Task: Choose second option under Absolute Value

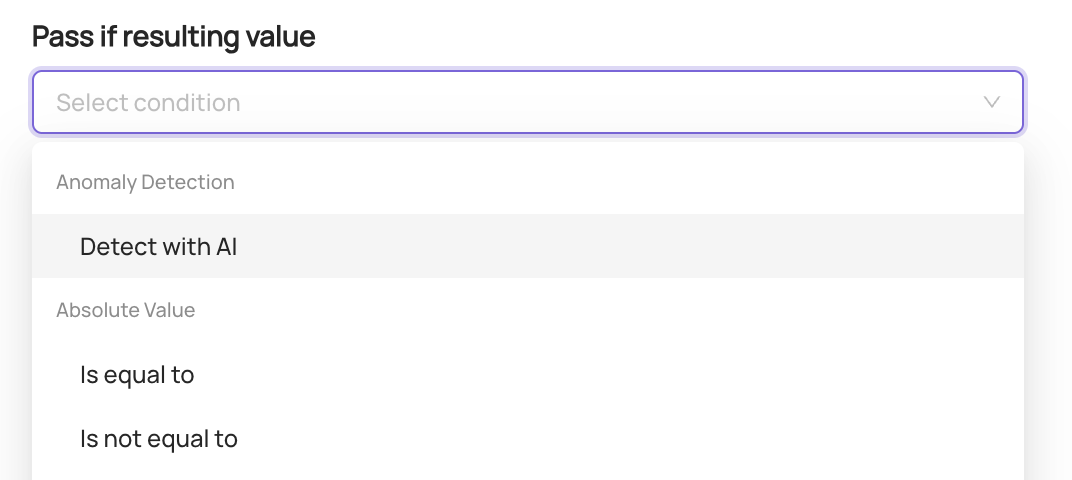Action: (159, 438)
